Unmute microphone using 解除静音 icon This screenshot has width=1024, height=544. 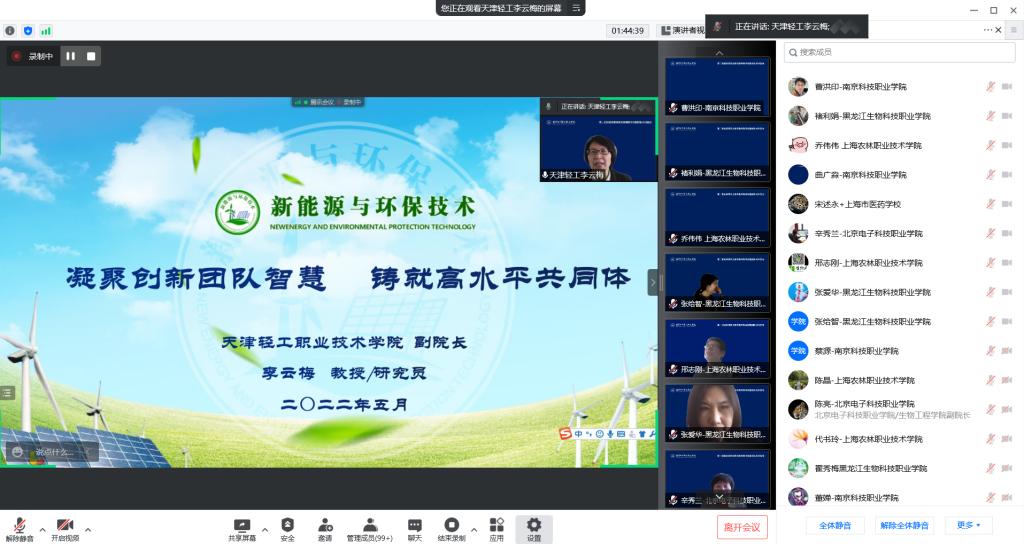pyautogui.click(x=18, y=526)
